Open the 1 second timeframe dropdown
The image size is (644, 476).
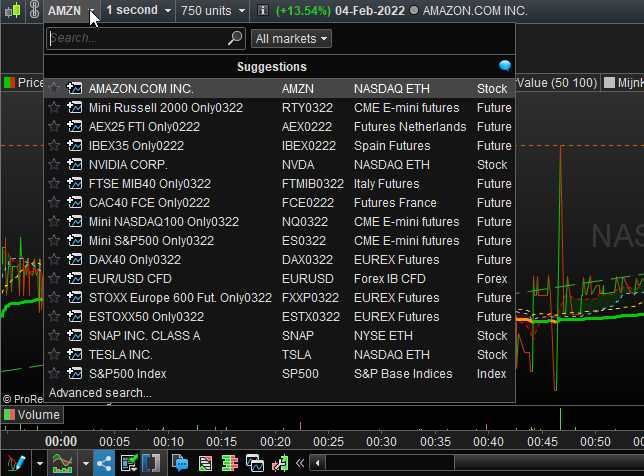[x=138, y=10]
